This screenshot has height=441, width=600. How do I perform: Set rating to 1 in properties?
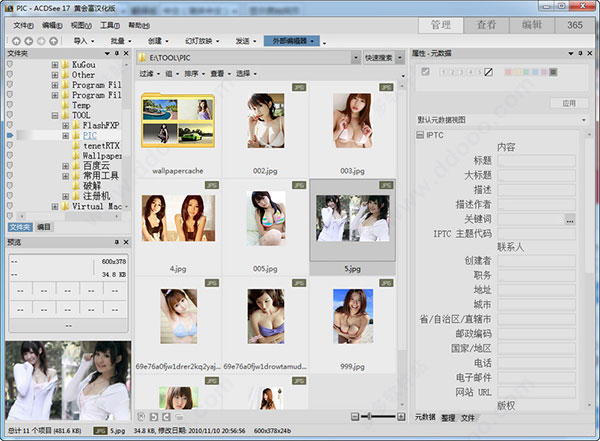(443, 72)
